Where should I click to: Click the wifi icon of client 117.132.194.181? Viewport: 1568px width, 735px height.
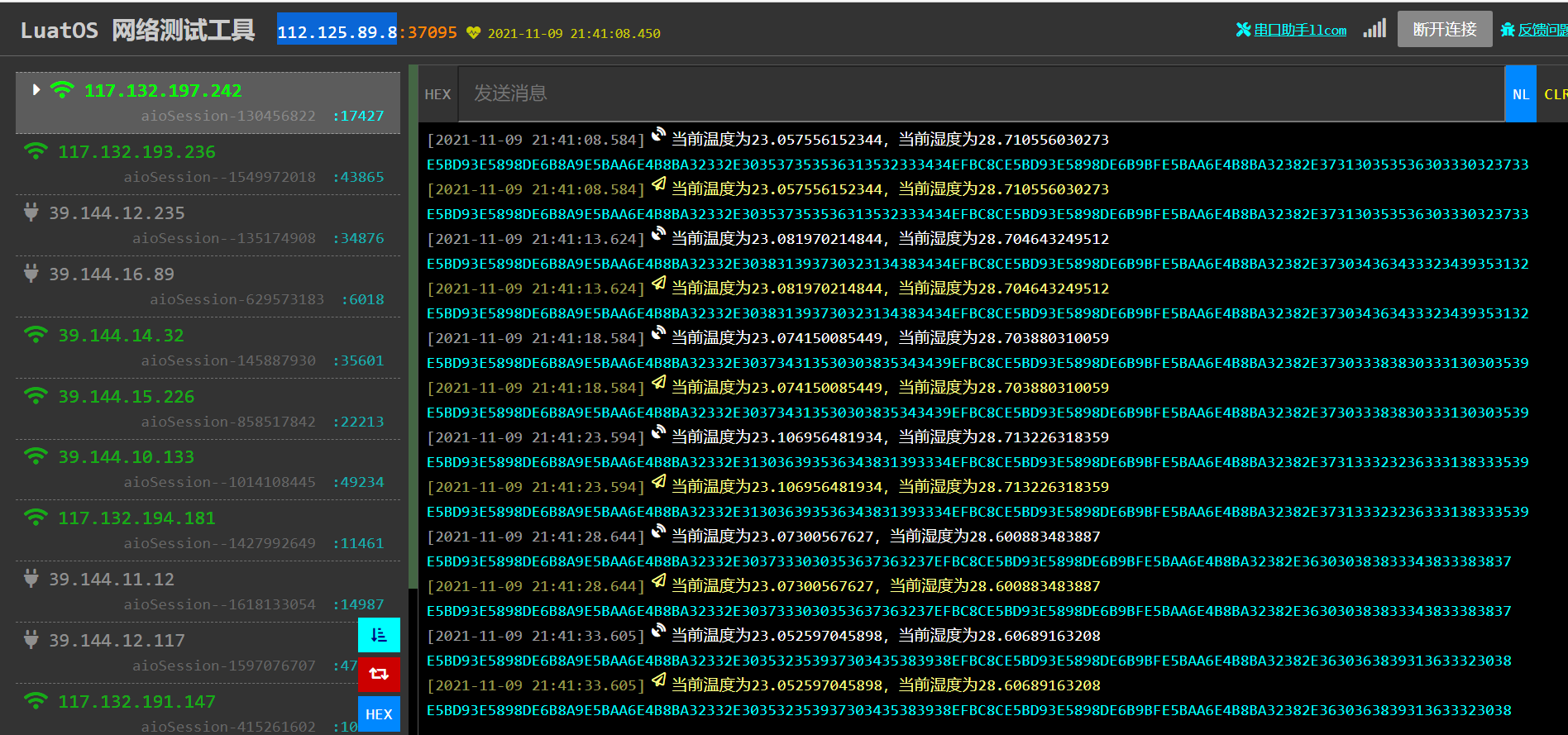36,518
